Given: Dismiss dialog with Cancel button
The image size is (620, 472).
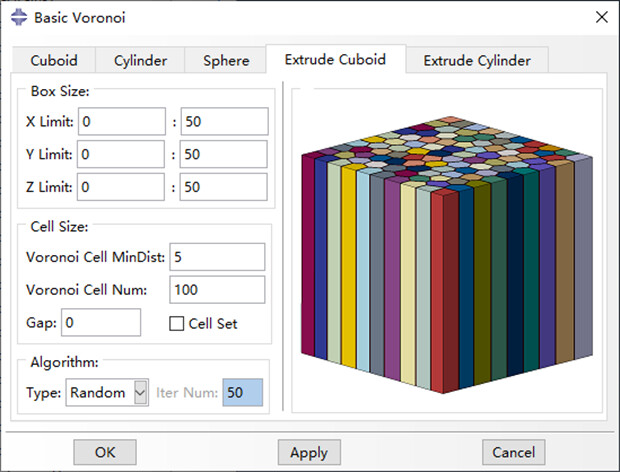Looking at the screenshot, I should (513, 452).
